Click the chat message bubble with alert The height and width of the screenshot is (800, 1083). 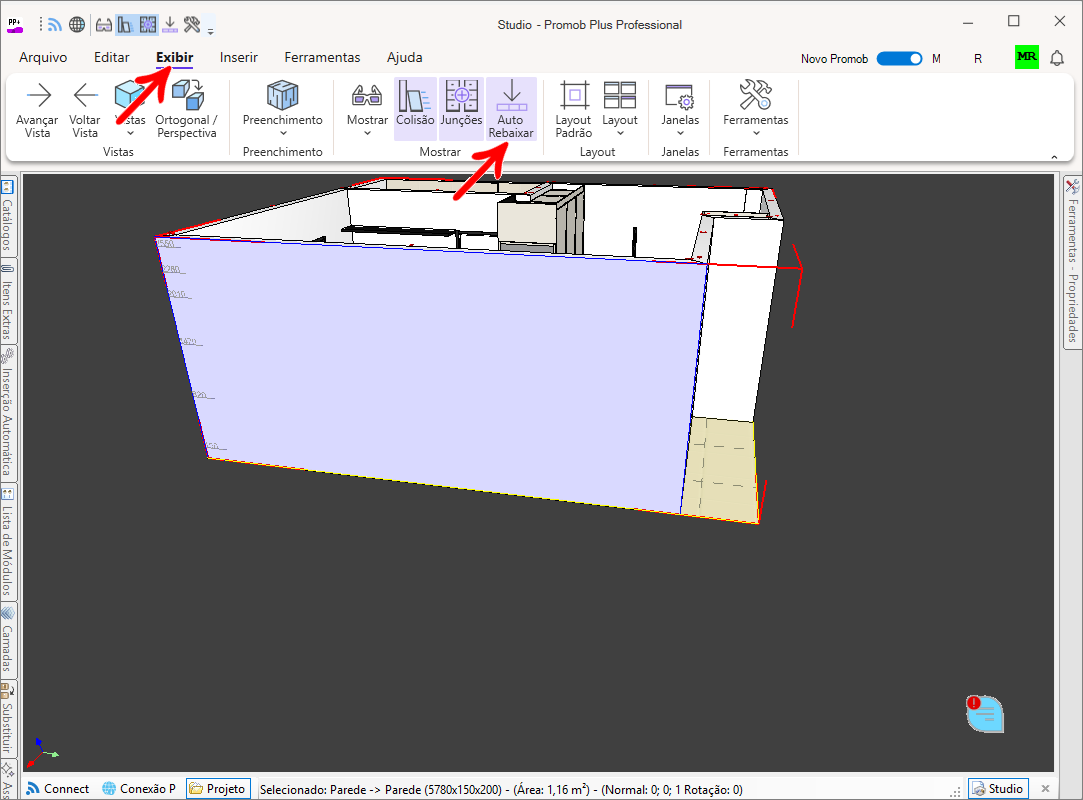tap(985, 714)
